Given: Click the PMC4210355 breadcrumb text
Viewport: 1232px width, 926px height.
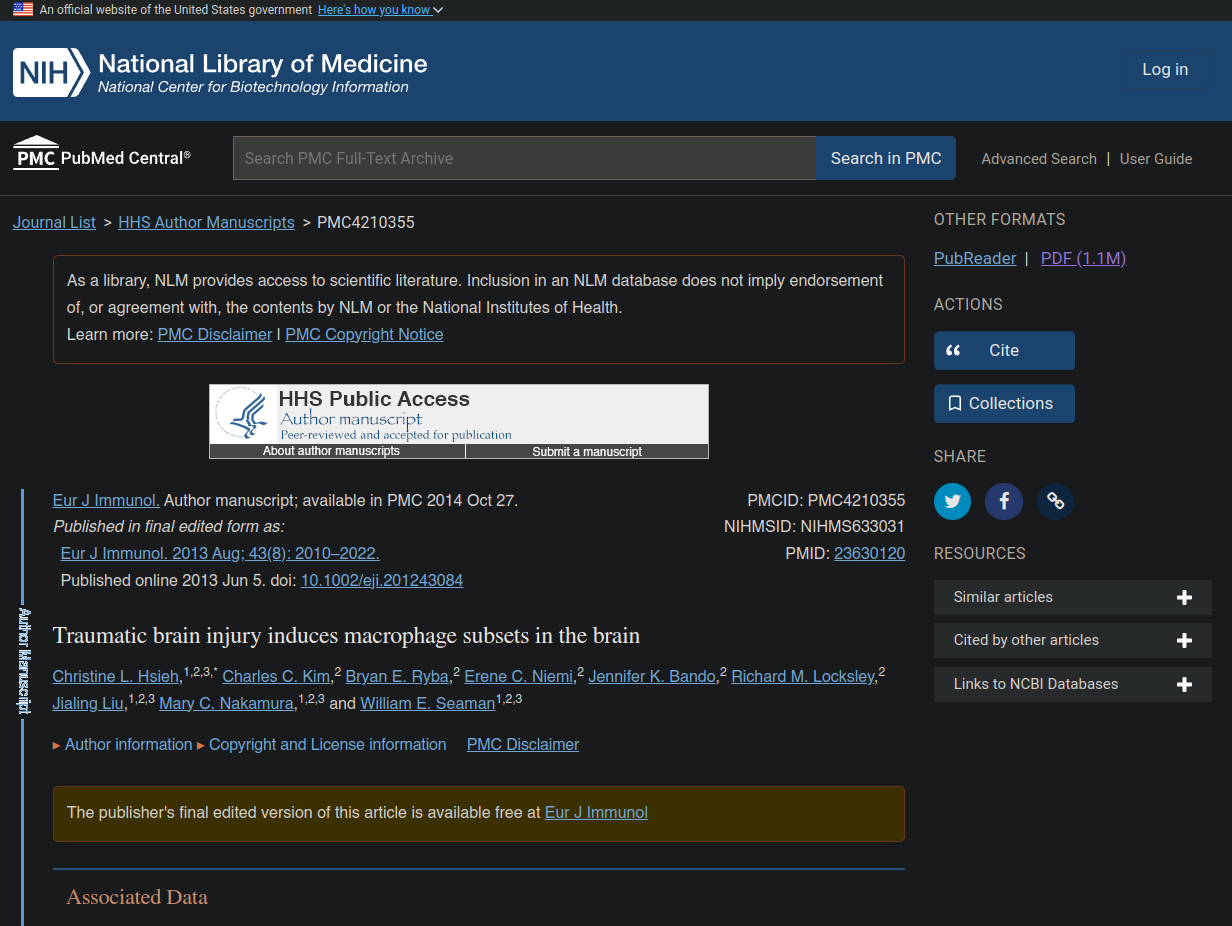Looking at the screenshot, I should click(366, 222).
